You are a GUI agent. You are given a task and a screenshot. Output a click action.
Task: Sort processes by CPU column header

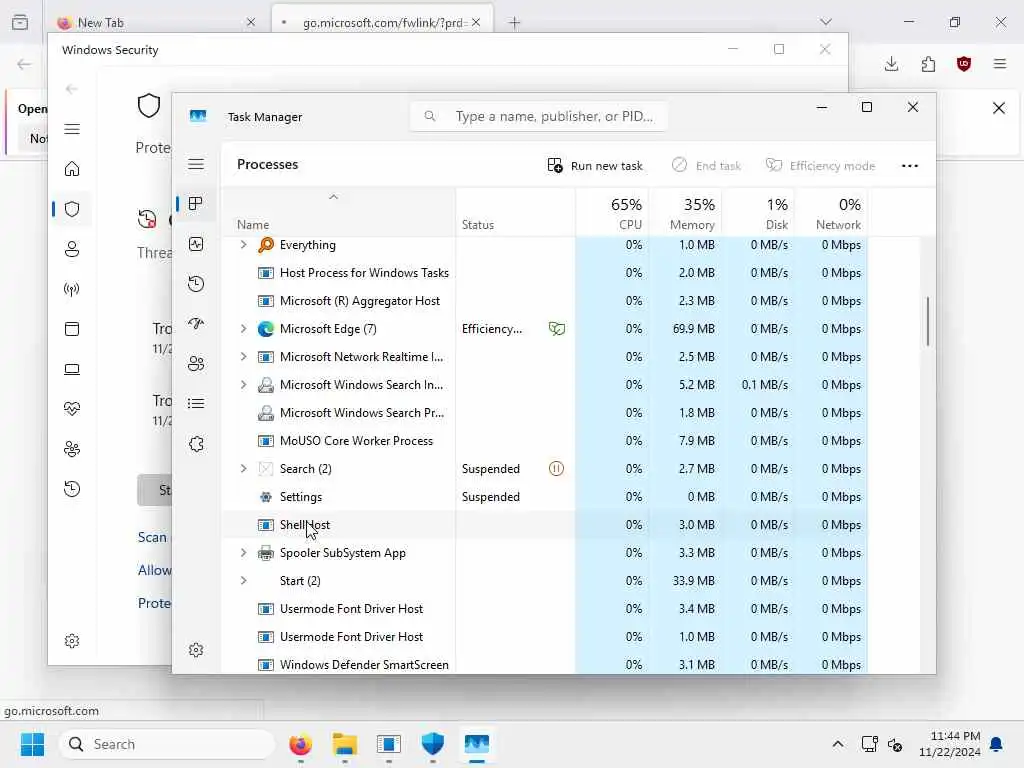click(612, 212)
